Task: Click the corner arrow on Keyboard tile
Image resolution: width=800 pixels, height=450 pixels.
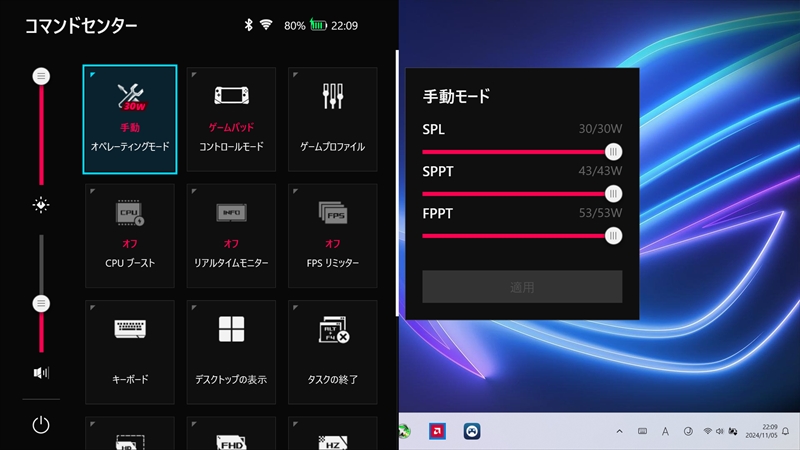Action: pyautogui.click(x=93, y=308)
